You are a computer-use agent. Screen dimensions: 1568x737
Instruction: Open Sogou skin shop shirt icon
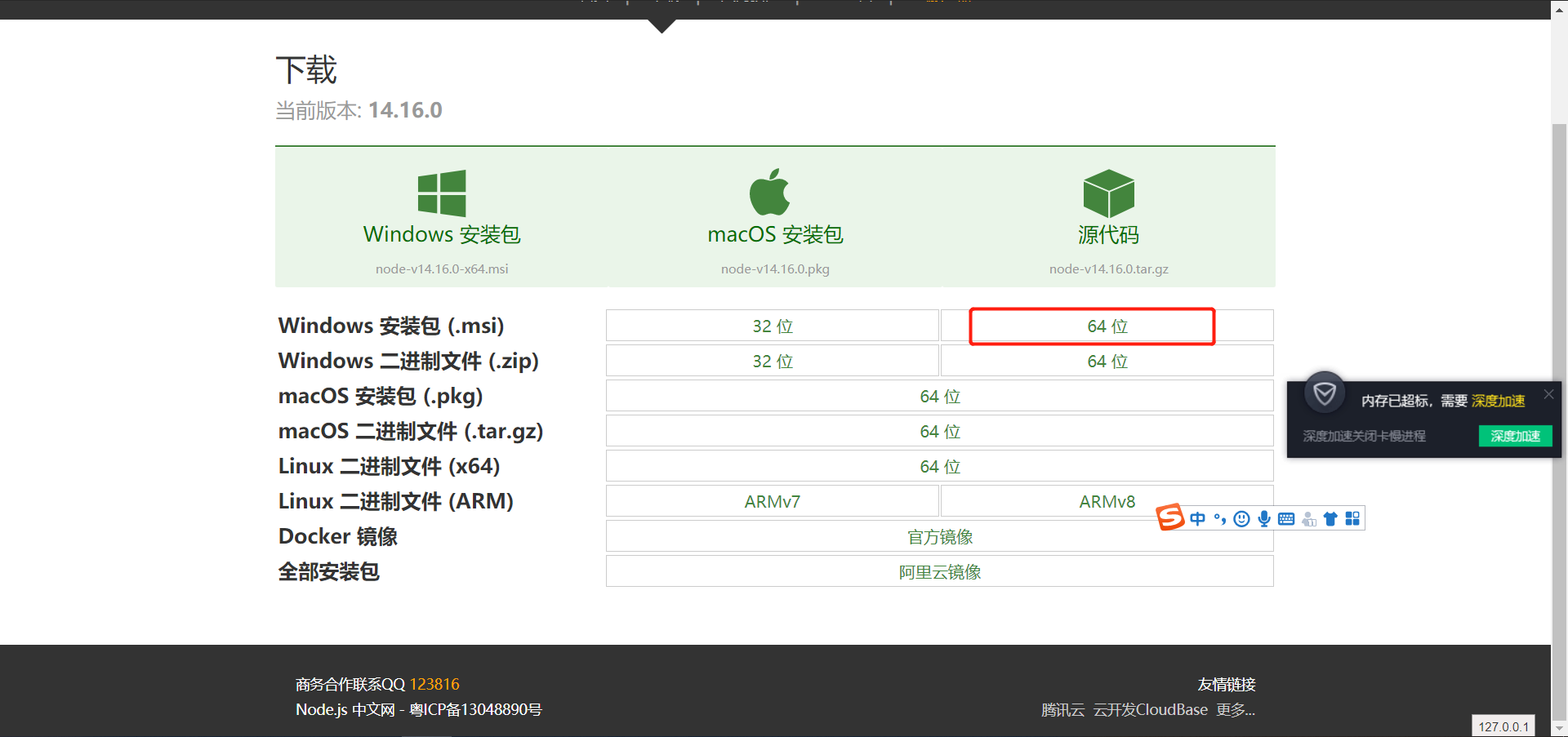click(1330, 519)
